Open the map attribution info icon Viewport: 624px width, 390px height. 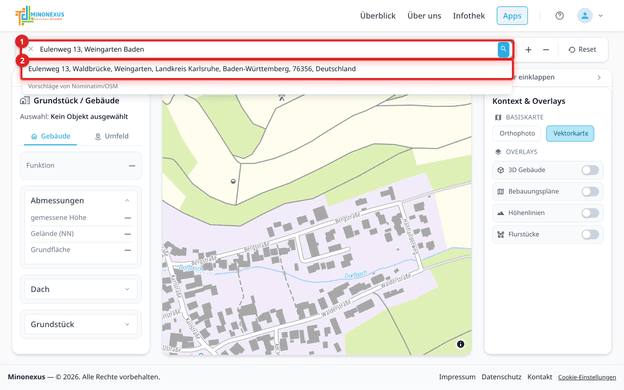[x=460, y=344]
